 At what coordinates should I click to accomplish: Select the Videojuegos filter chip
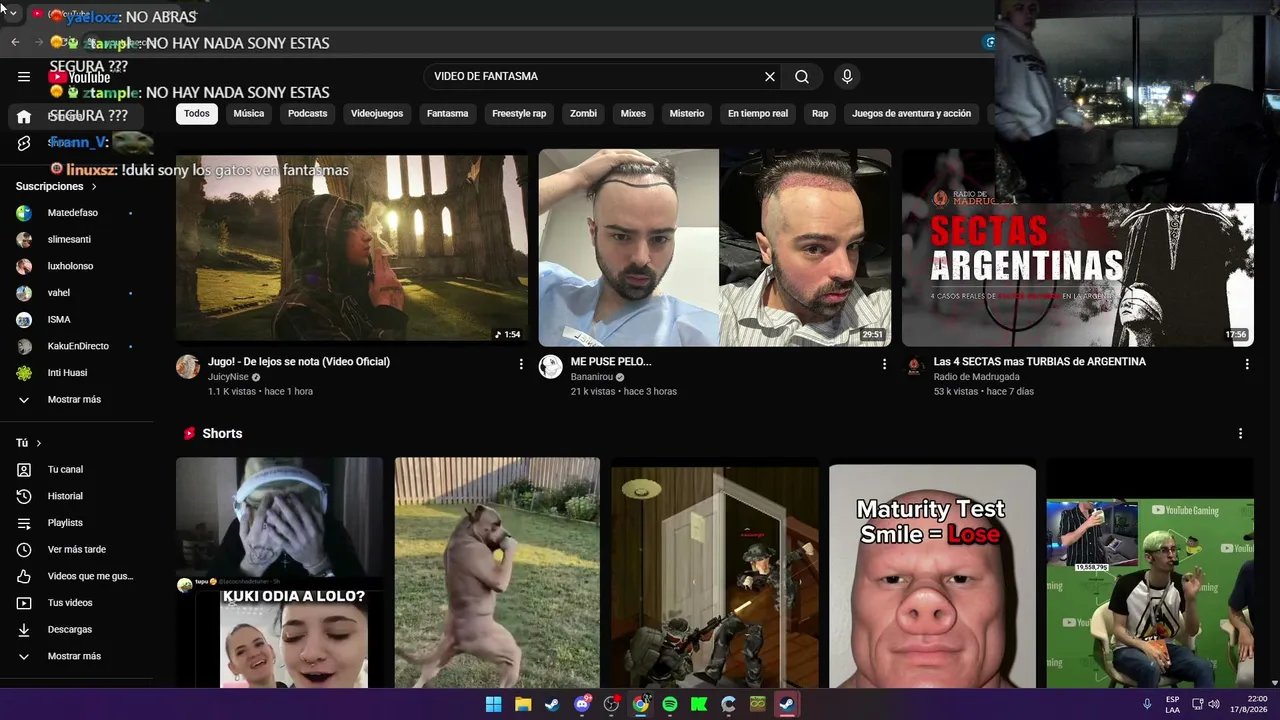tap(377, 114)
